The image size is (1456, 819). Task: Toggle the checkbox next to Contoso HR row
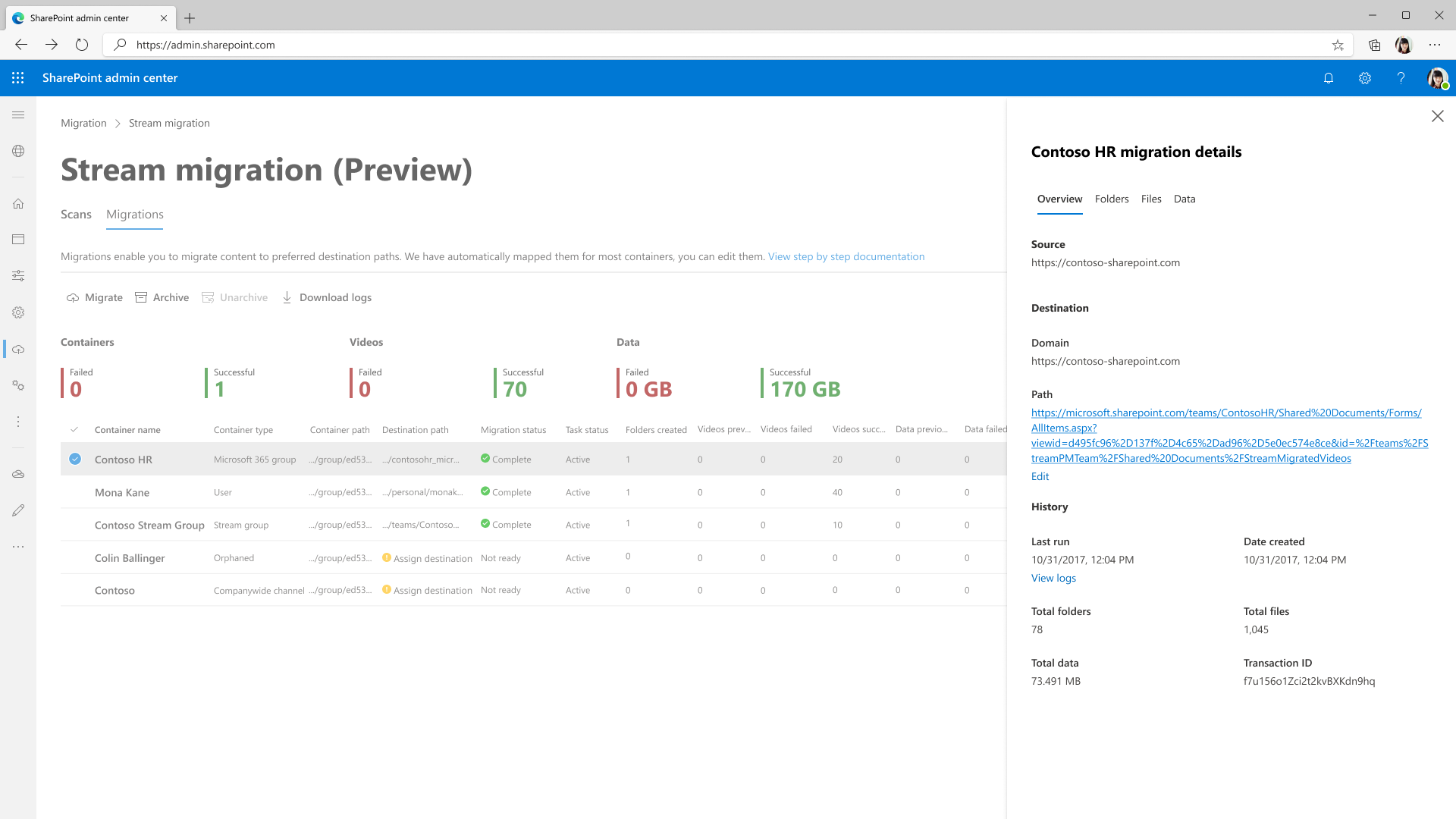(75, 459)
